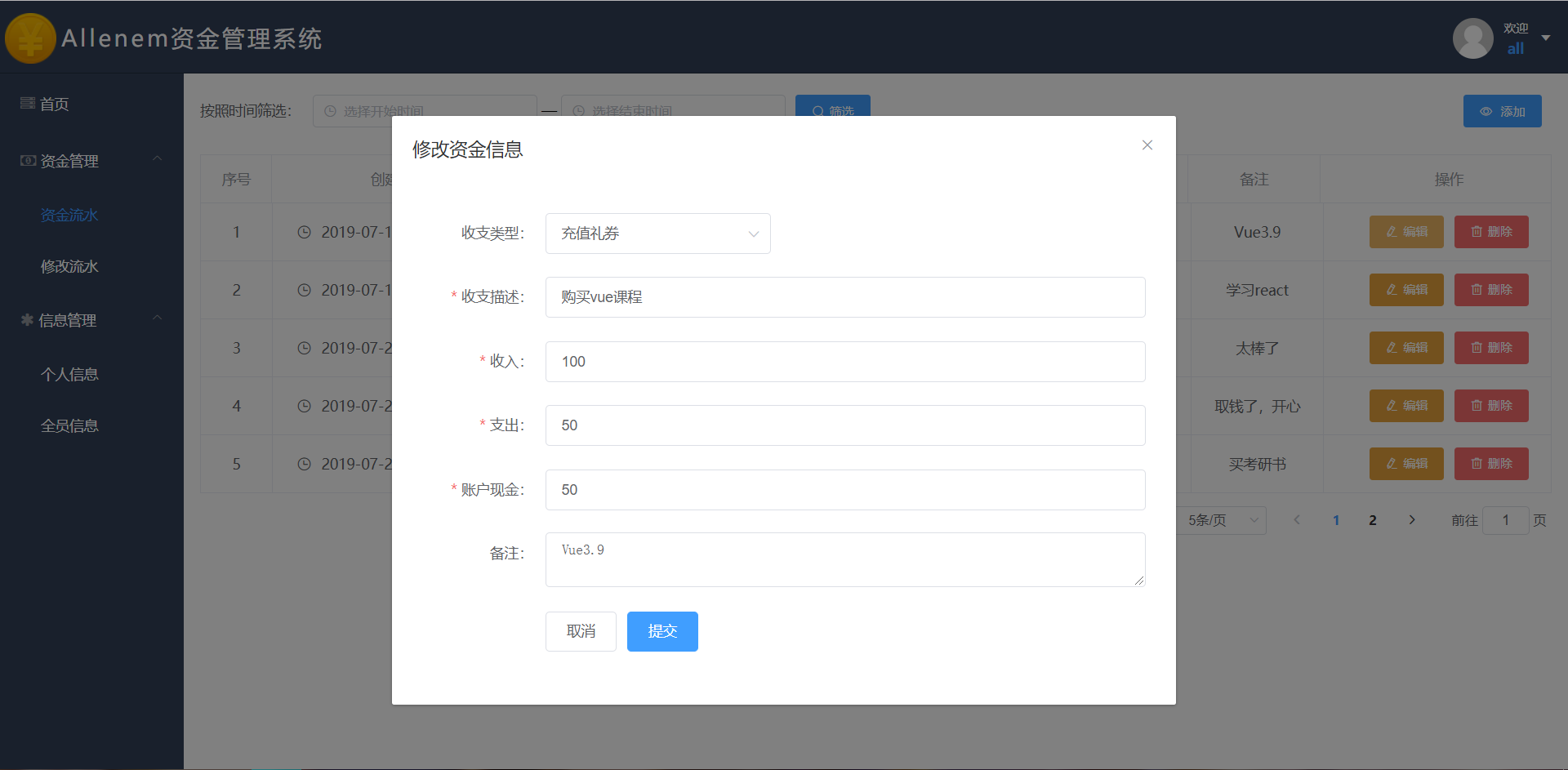Cancel editing with the 取消 button
This screenshot has width=1568, height=770.
click(x=581, y=631)
